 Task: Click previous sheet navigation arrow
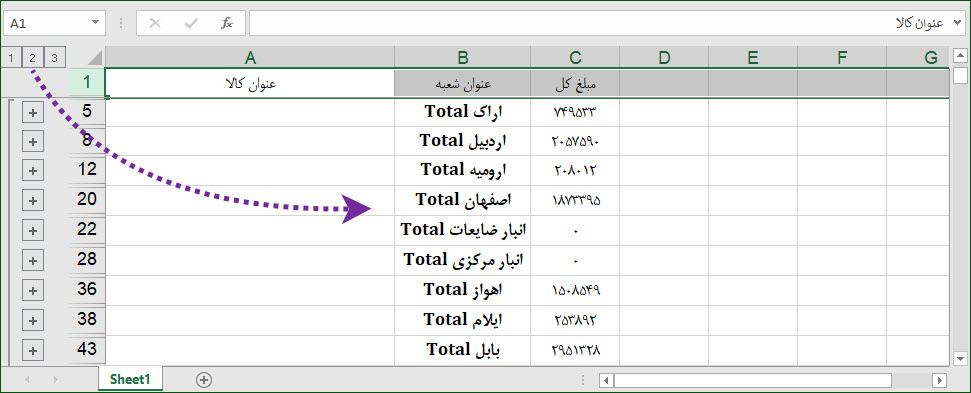click(27, 379)
